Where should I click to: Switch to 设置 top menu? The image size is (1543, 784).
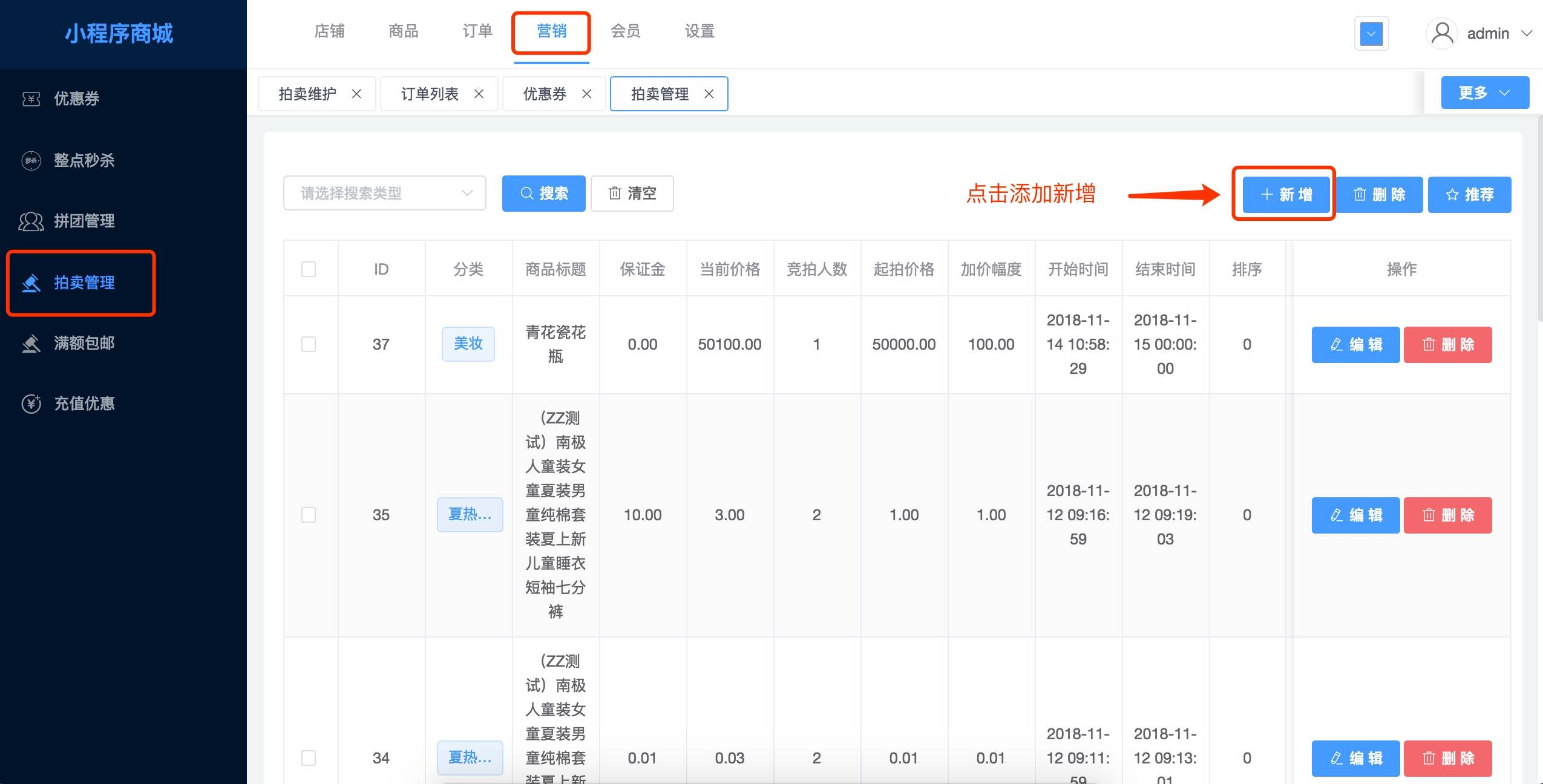[699, 31]
